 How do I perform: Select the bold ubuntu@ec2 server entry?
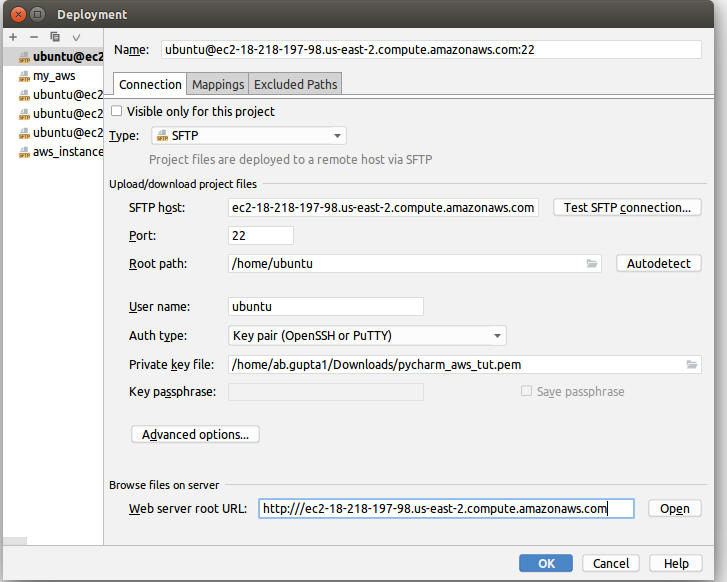click(x=53, y=57)
